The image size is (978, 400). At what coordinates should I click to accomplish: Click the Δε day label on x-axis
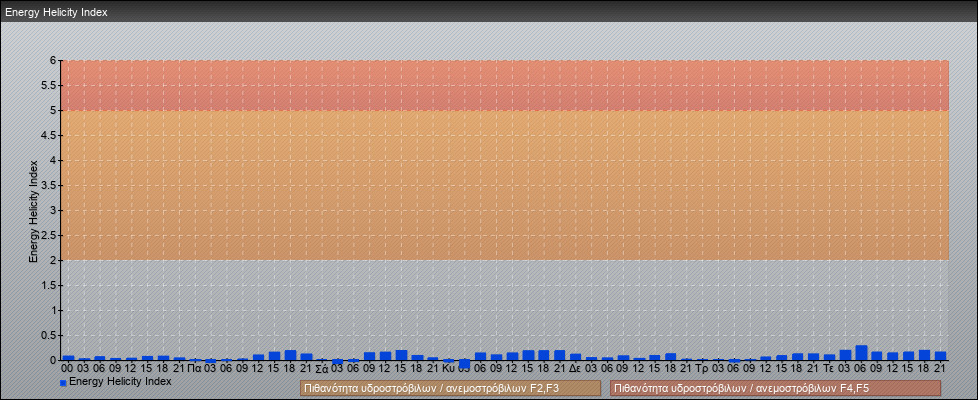tap(575, 368)
